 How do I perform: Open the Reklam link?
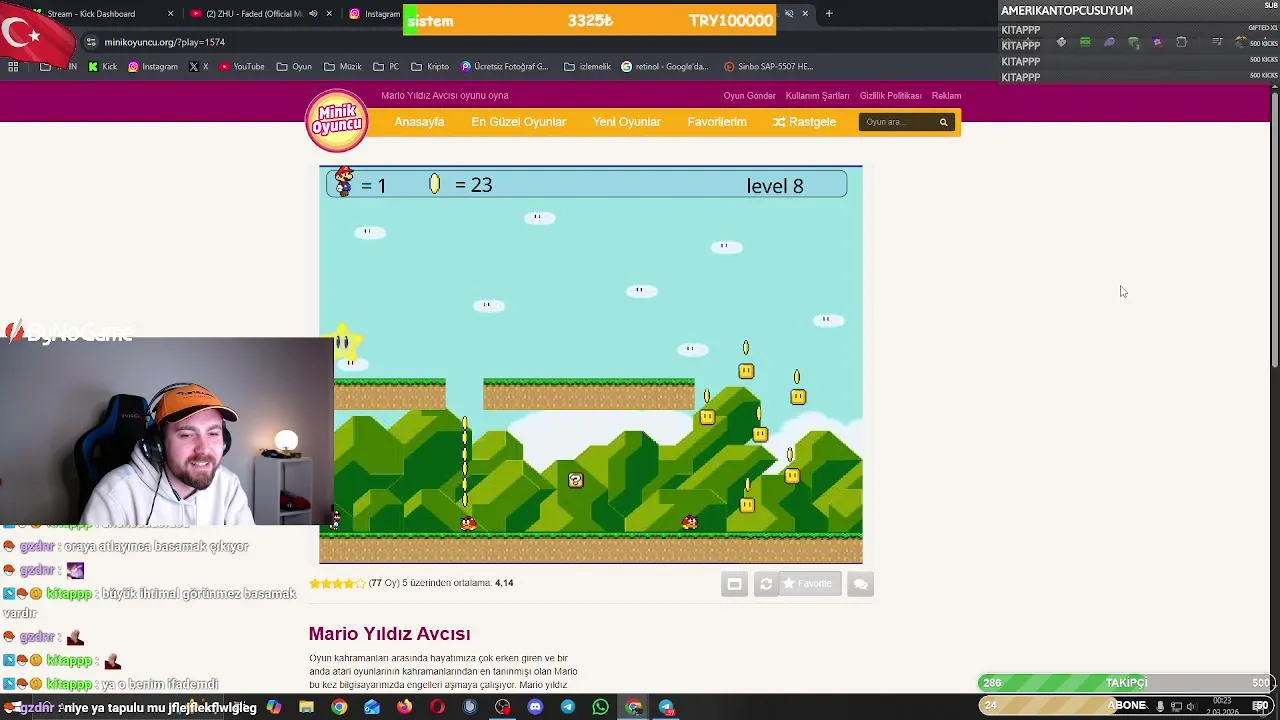[x=946, y=96]
